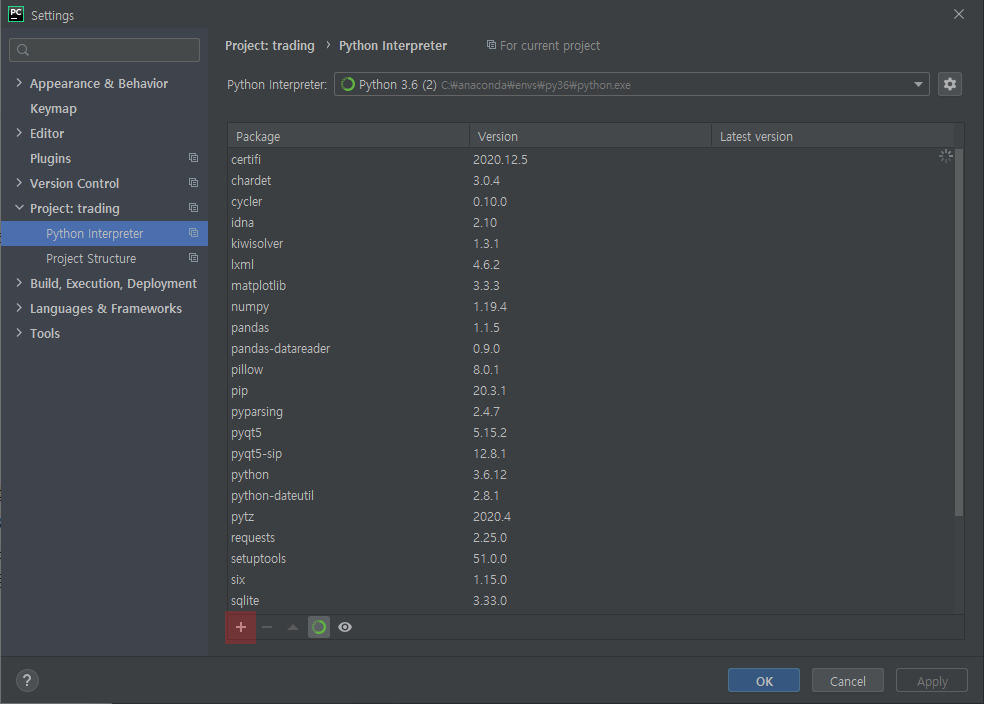Select the numpy package row
The image size is (984, 704).
click(591, 307)
